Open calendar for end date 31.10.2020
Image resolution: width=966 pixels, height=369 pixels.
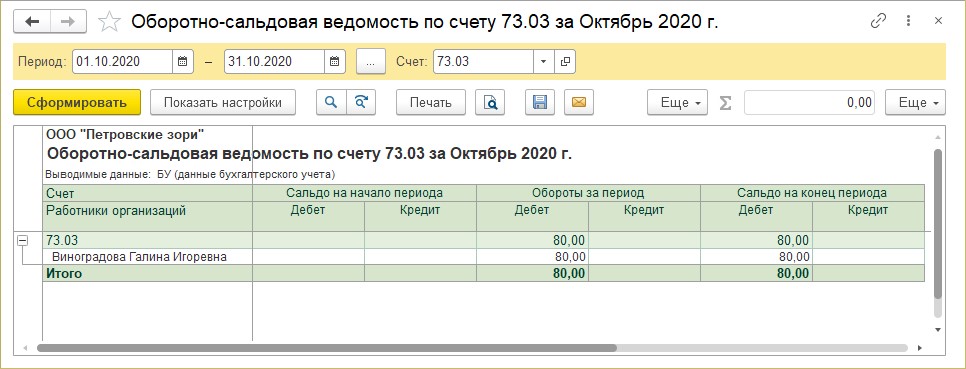click(335, 62)
